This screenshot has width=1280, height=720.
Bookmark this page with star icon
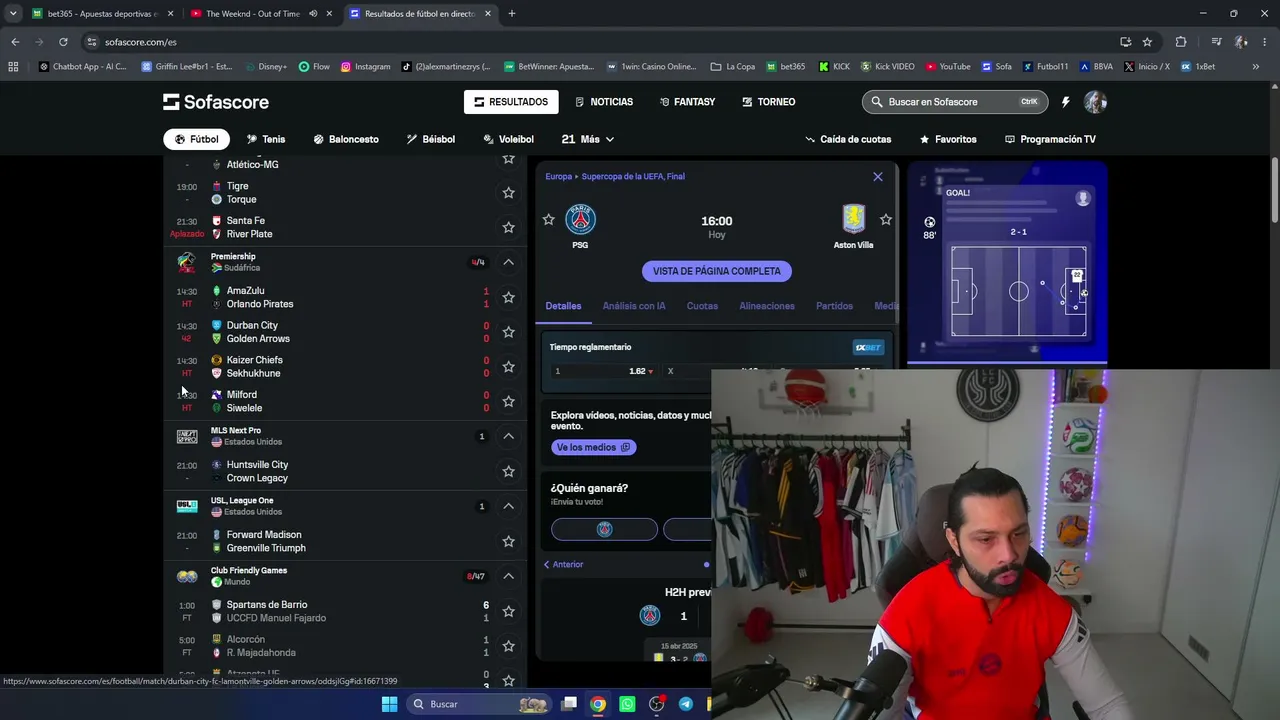(1147, 42)
